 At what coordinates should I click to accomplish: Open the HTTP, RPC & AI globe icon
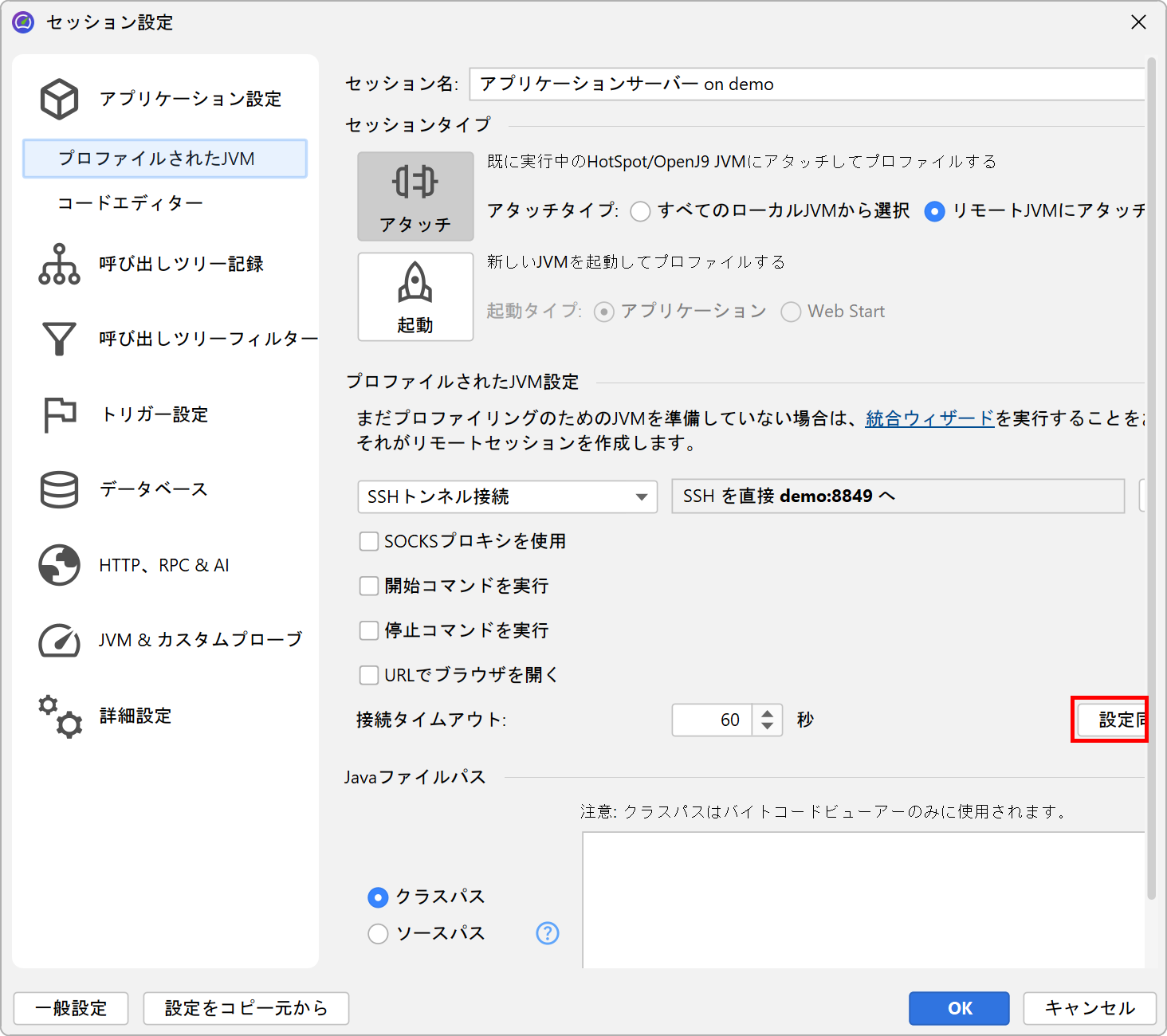coord(59,565)
